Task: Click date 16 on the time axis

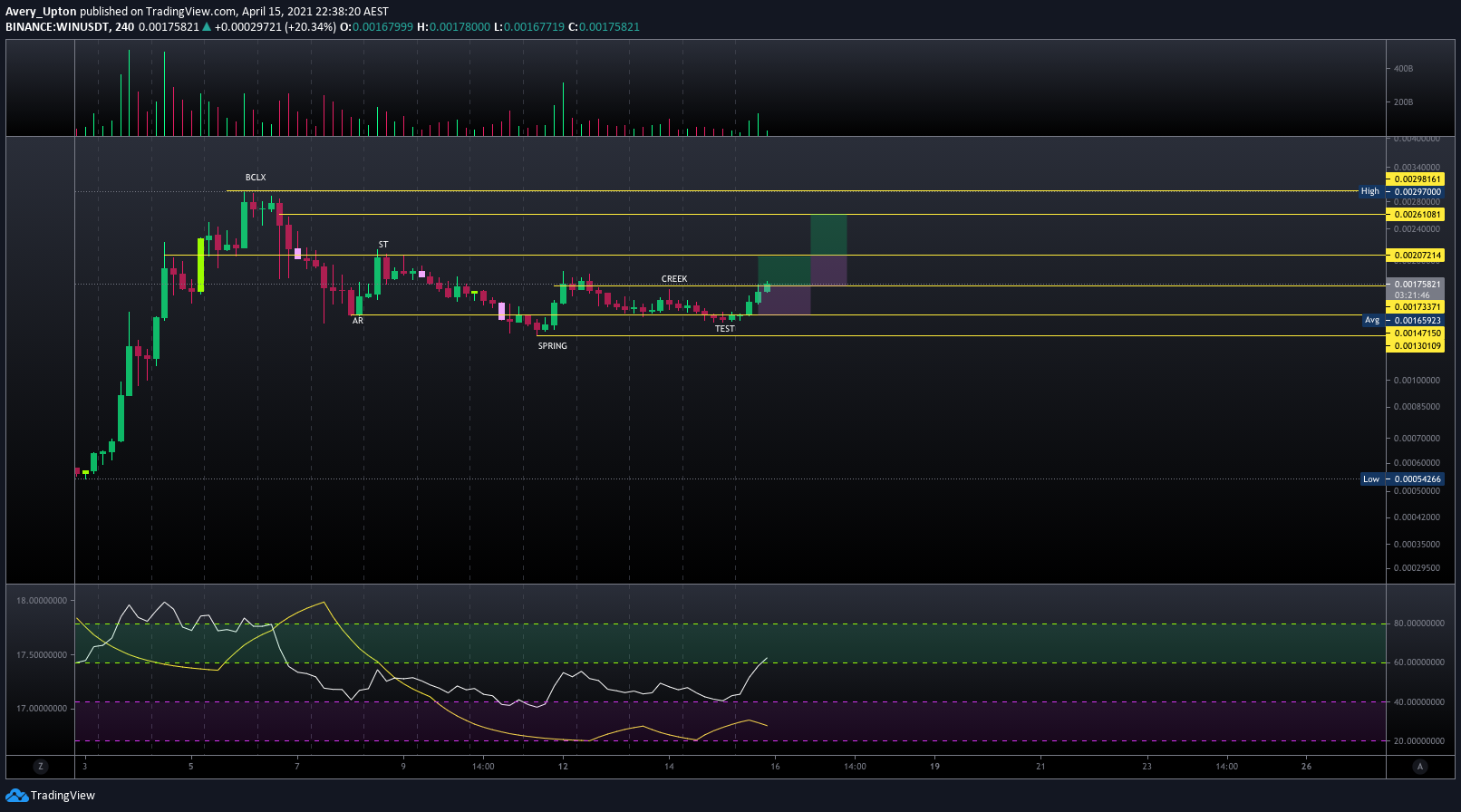Action: point(775,767)
